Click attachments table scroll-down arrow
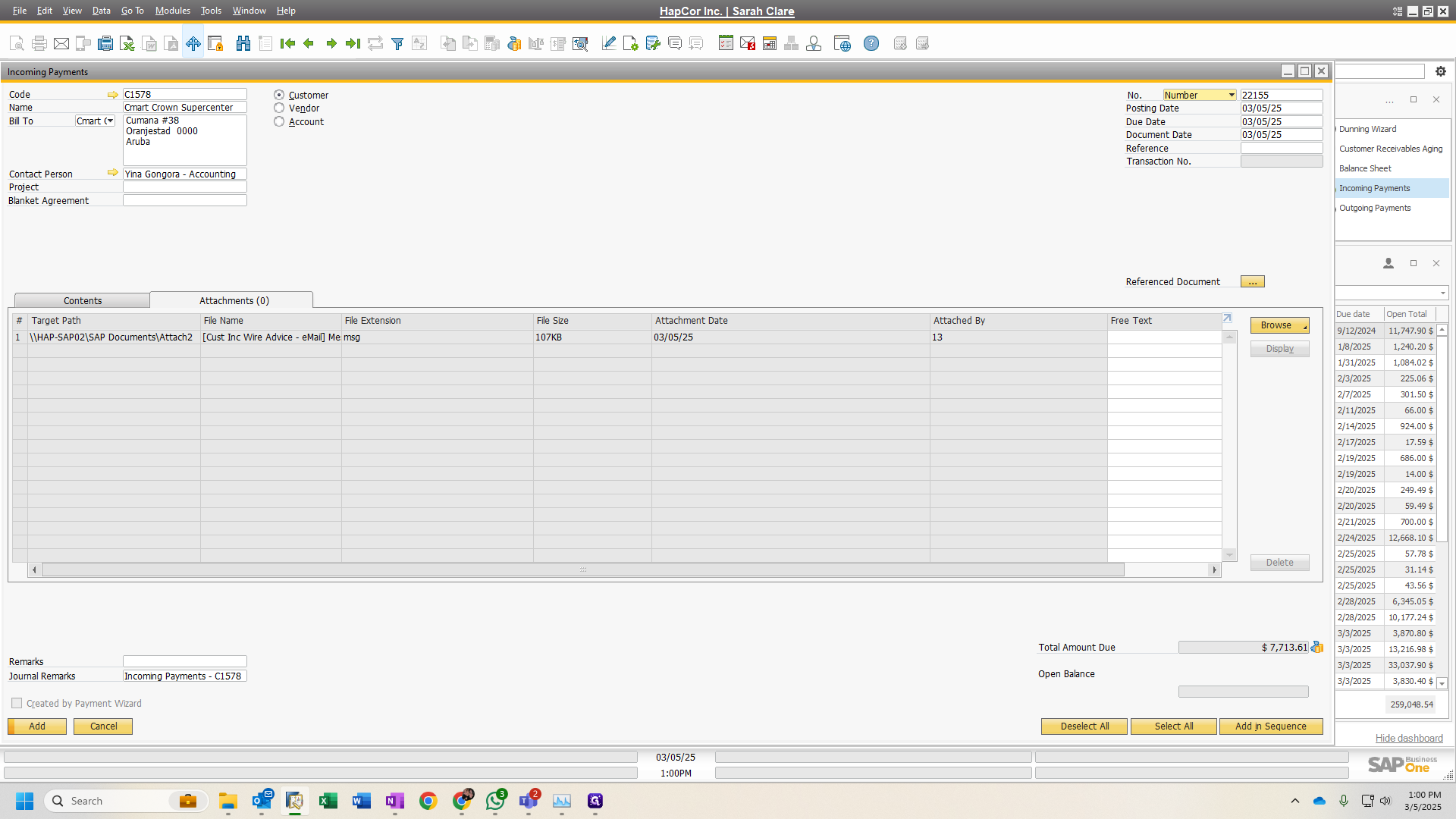This screenshot has height=819, width=1456. [x=1229, y=555]
